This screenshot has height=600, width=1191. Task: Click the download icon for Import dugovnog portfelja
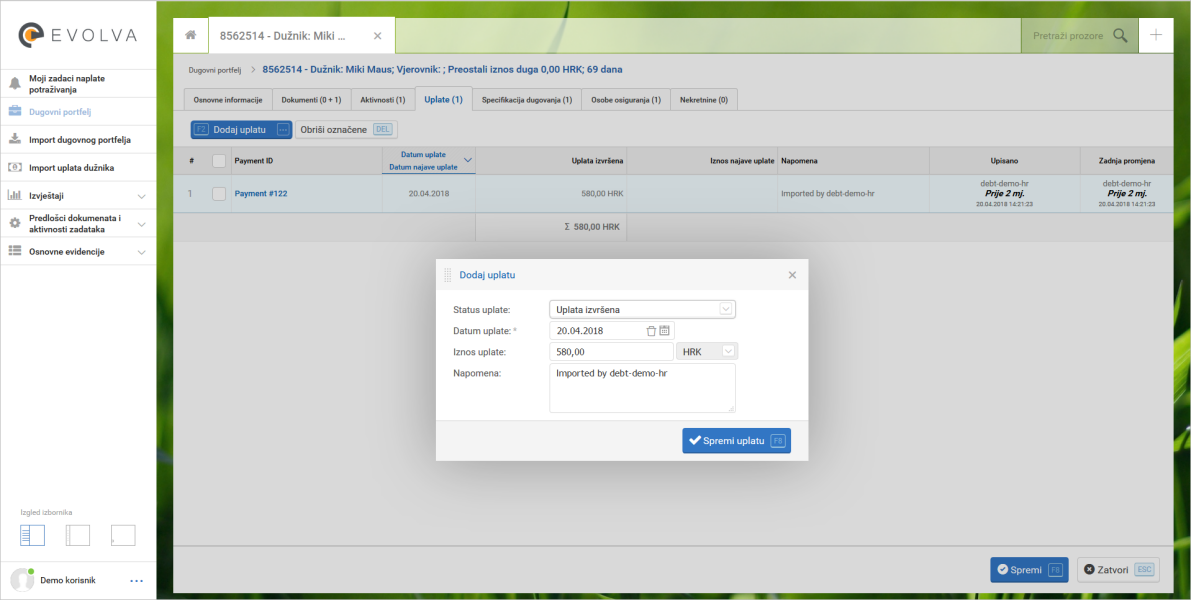(x=15, y=140)
